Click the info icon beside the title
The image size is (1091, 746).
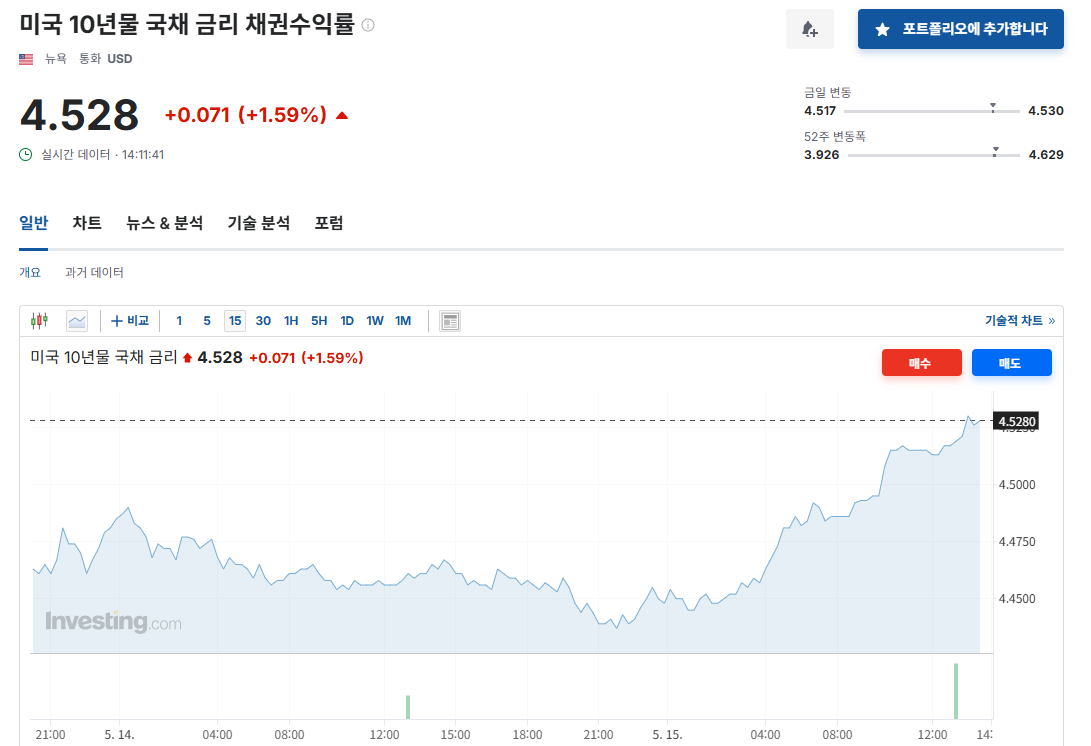(x=368, y=25)
